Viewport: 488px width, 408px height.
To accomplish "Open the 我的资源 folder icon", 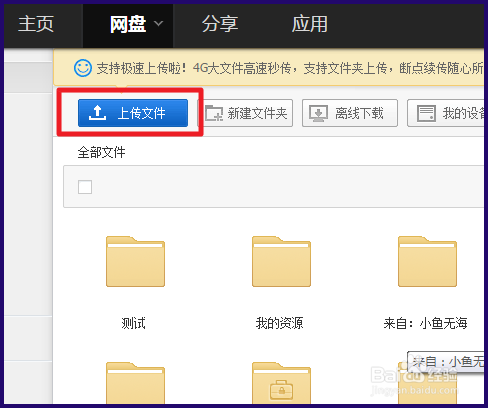I will pyautogui.click(x=281, y=262).
